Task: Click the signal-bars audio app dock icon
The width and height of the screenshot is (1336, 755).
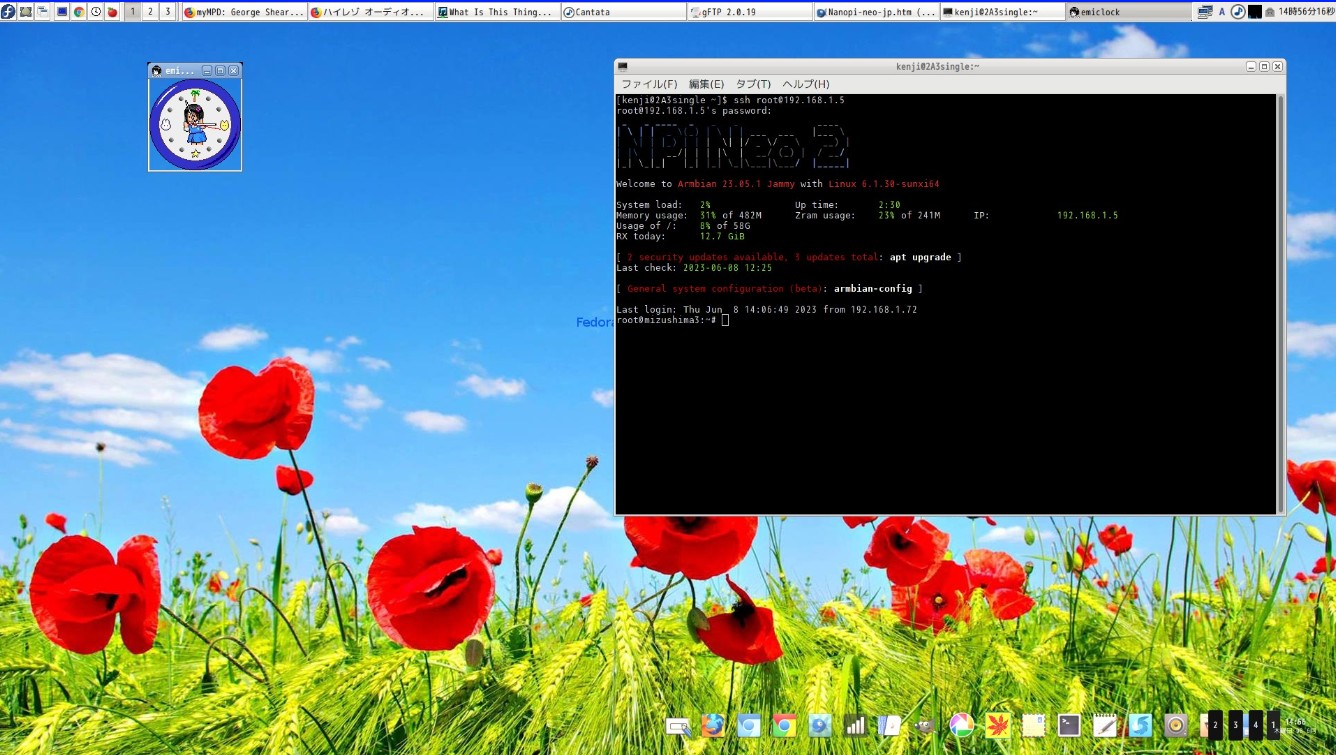Action: coord(854,725)
